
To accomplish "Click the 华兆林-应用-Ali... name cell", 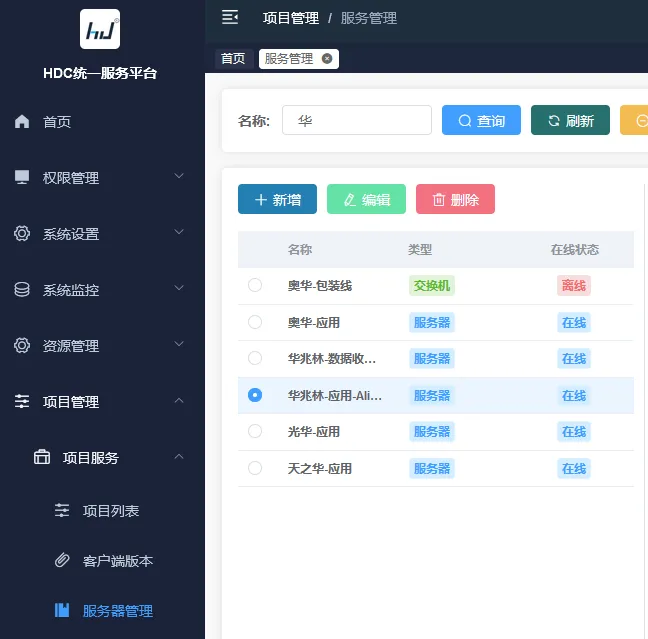I will point(335,396).
